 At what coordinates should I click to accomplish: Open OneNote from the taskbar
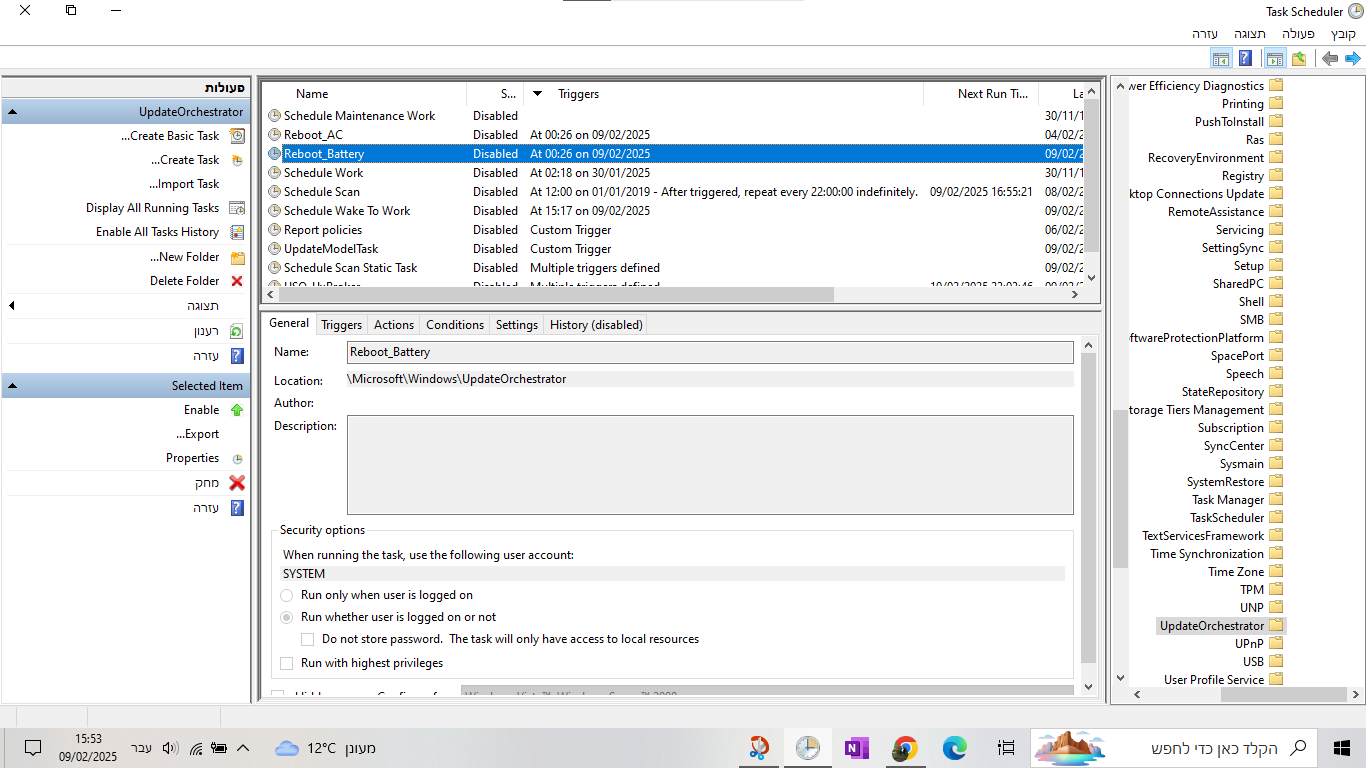pyautogui.click(x=857, y=748)
